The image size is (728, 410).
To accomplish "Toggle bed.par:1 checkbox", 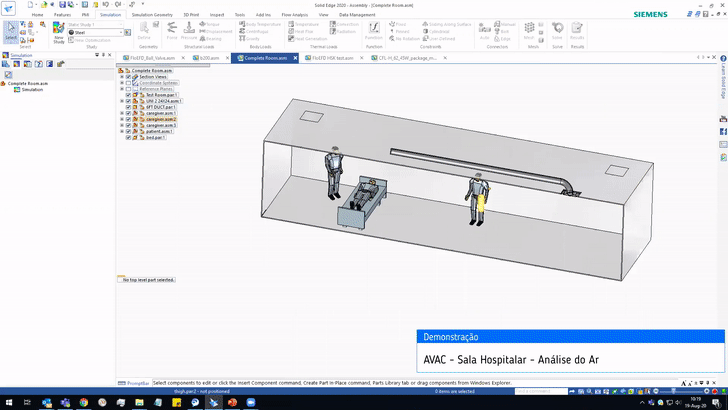I will [x=129, y=137].
